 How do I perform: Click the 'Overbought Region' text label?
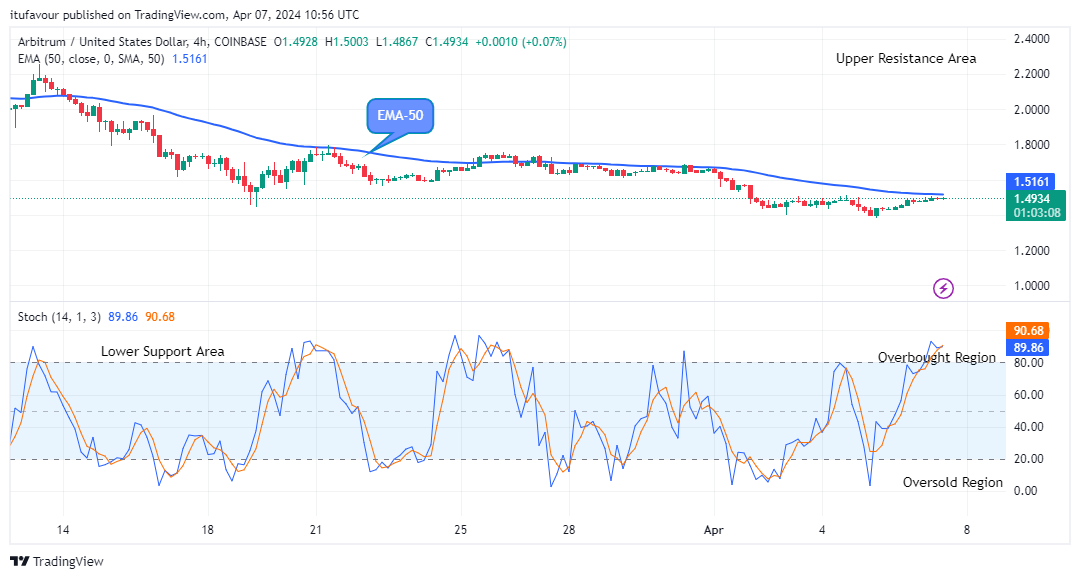(x=937, y=357)
